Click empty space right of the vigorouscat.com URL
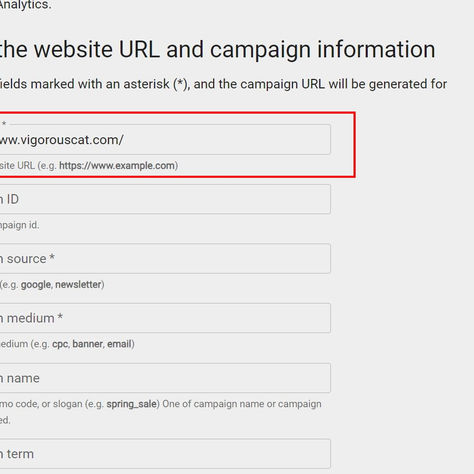 [x=227, y=139]
